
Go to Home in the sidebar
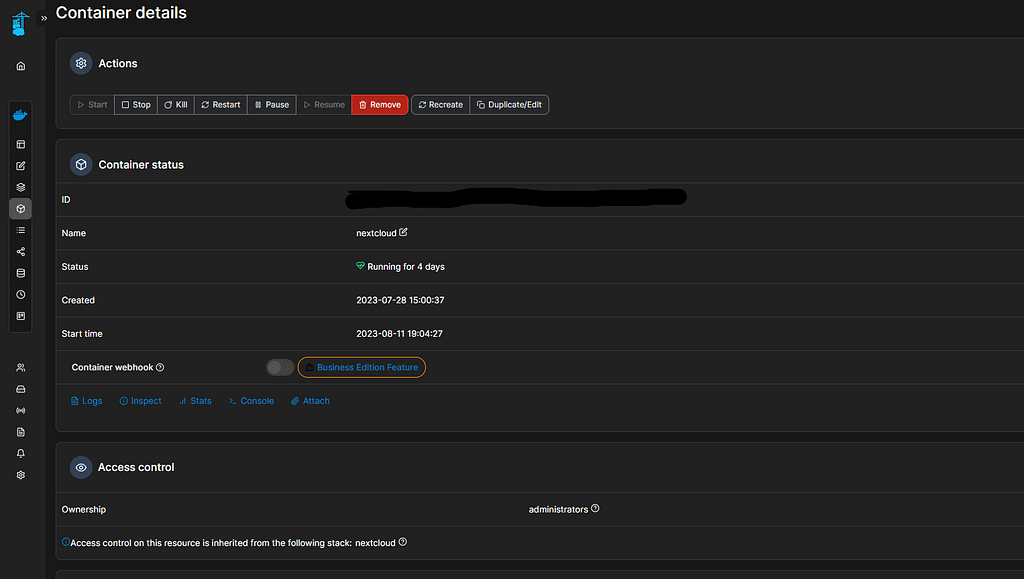click(x=21, y=66)
